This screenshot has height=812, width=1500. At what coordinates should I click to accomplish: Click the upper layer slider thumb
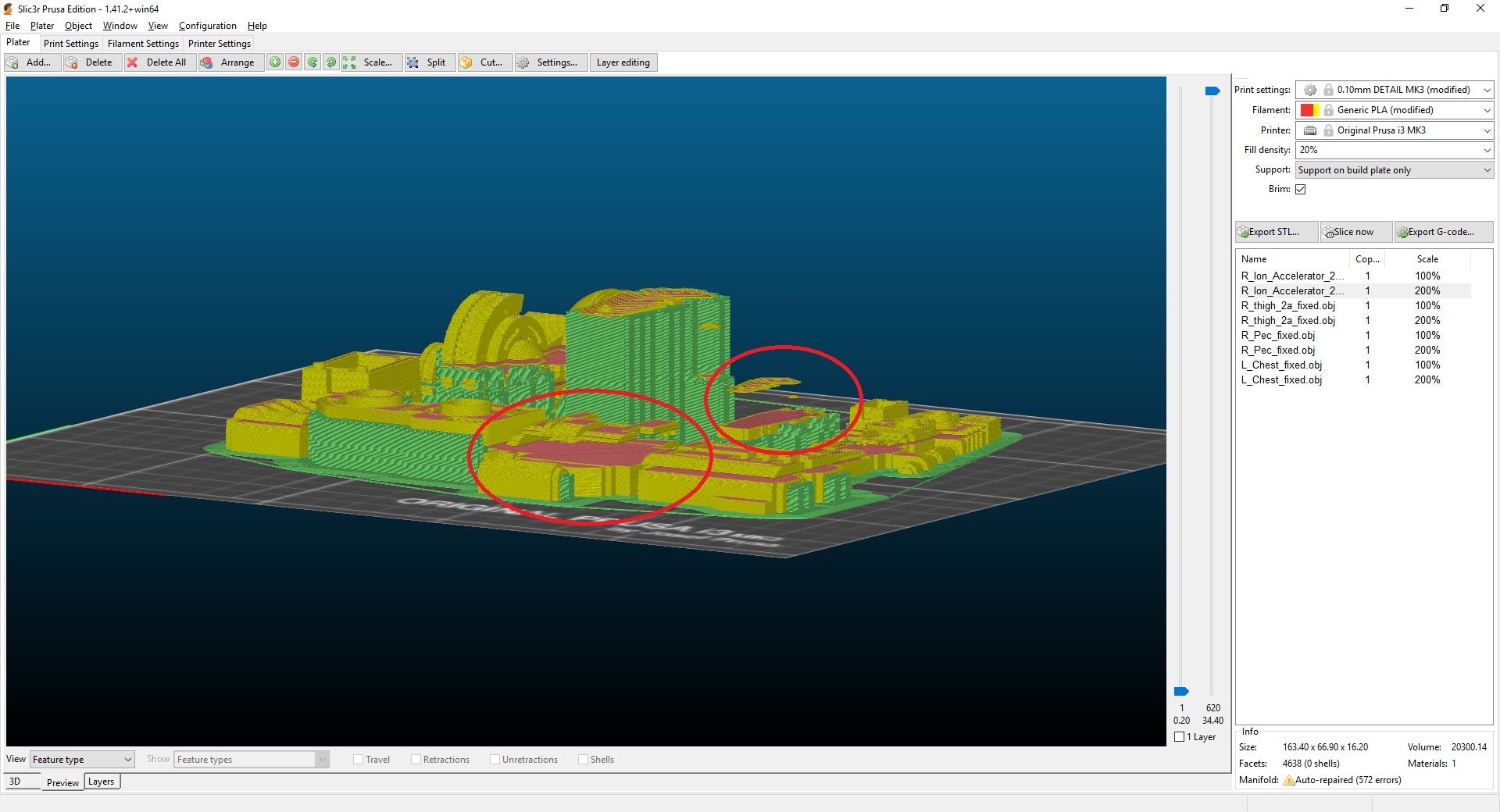coord(1212,91)
